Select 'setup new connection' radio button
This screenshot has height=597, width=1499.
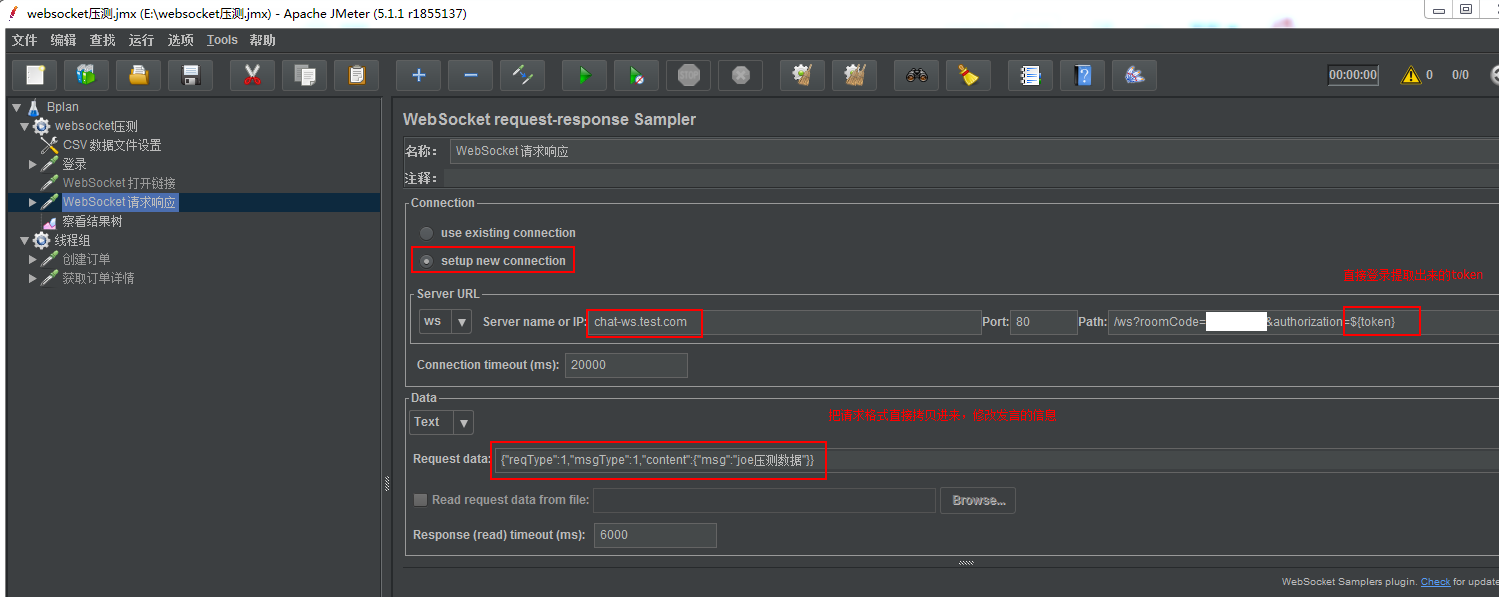point(427,261)
